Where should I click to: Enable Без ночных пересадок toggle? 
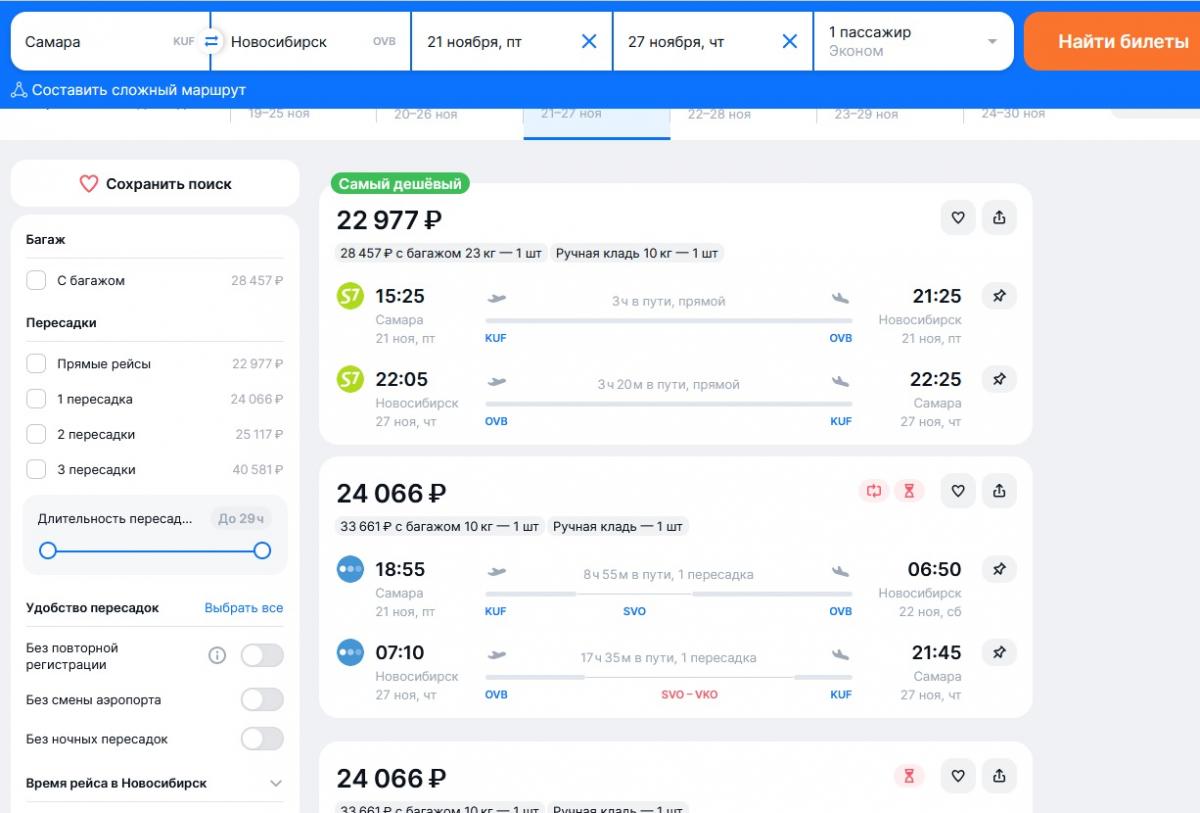(262, 739)
